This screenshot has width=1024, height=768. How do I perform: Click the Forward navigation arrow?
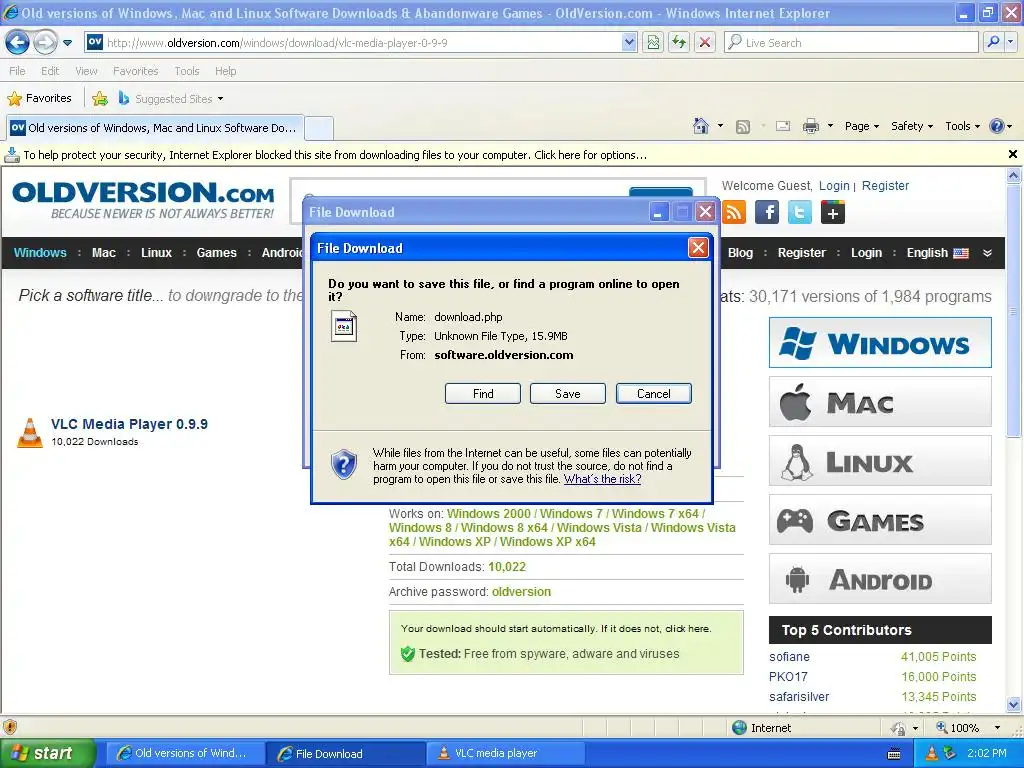click(x=45, y=43)
